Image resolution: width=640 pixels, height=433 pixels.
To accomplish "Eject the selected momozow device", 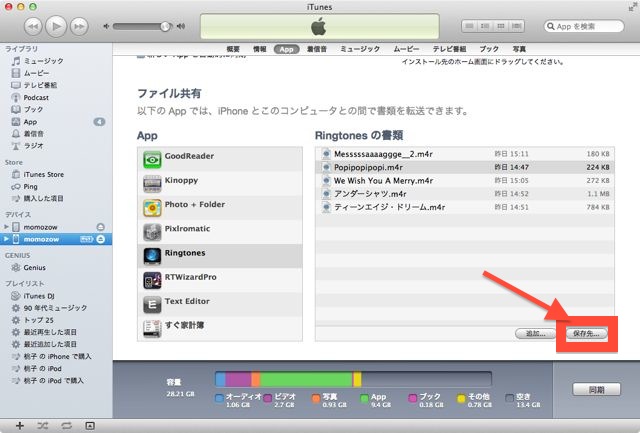I will click(x=100, y=239).
